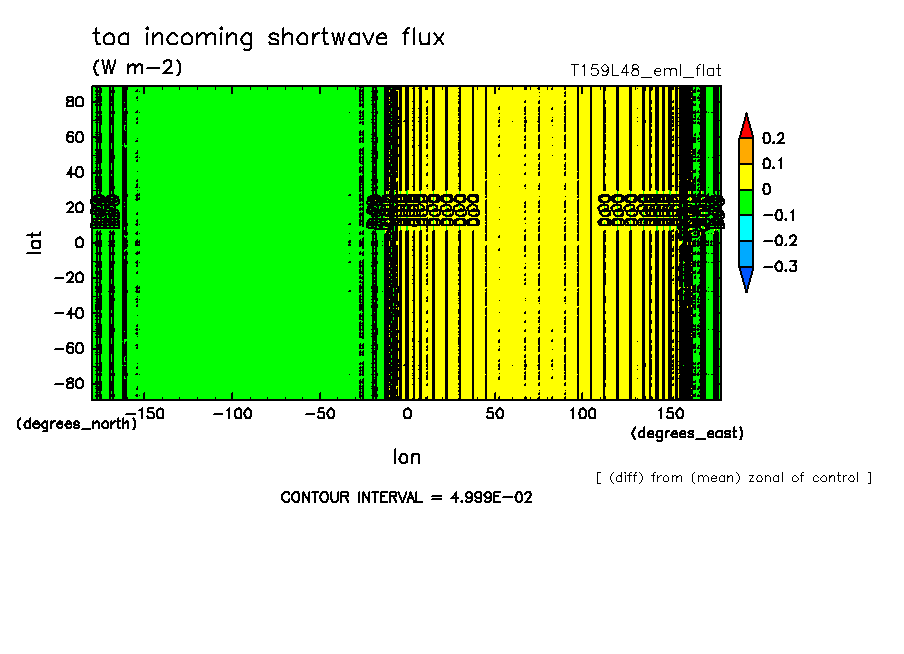Select the '(degrees_north)' axis unit text
904x654 pixels.
tap(76, 423)
